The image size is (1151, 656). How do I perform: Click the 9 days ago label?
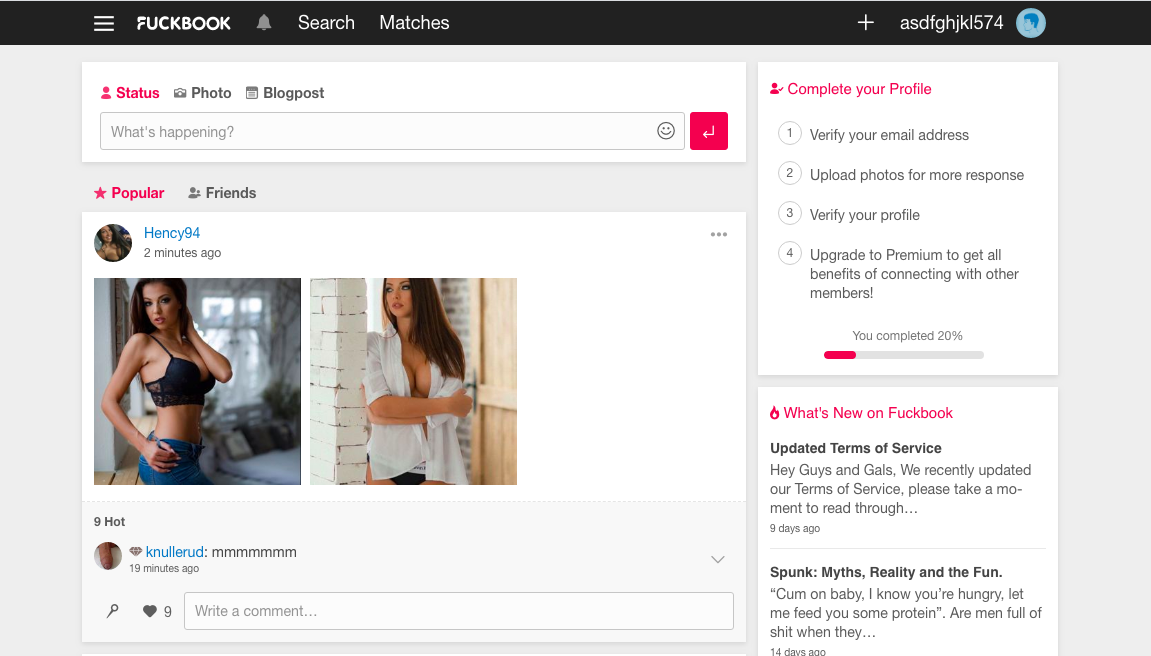coord(795,528)
